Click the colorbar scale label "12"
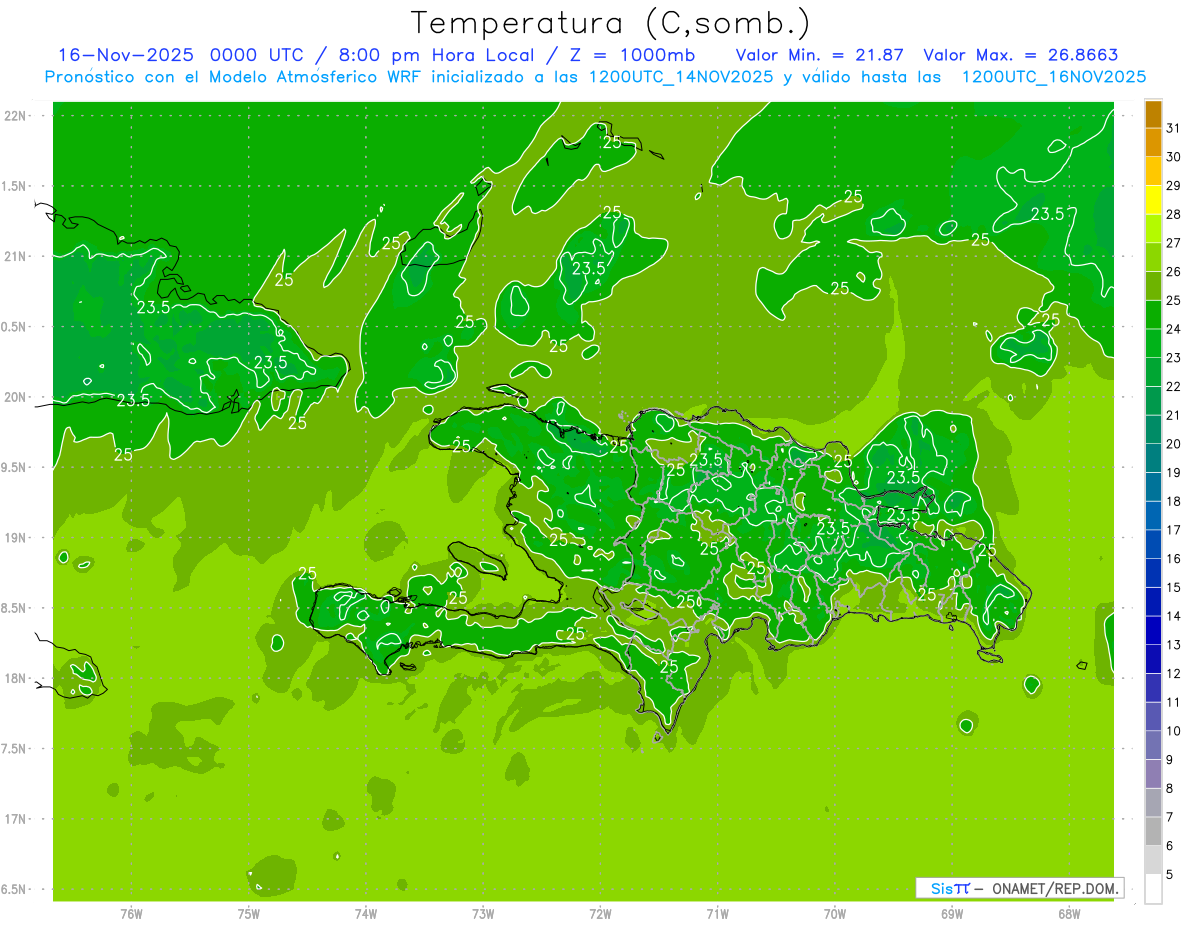The image size is (1200, 927). click(x=1174, y=673)
